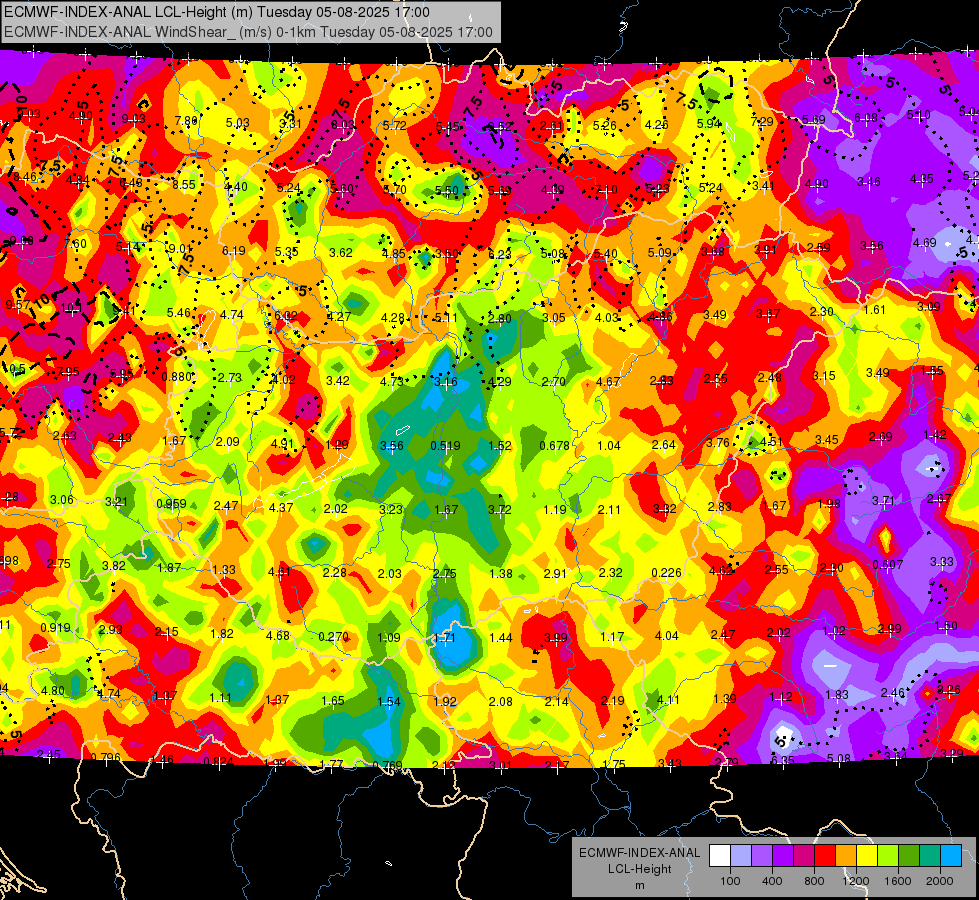Screen dimensions: 979x900
Task: Click the grid value '4.91'
Action: 282,444
